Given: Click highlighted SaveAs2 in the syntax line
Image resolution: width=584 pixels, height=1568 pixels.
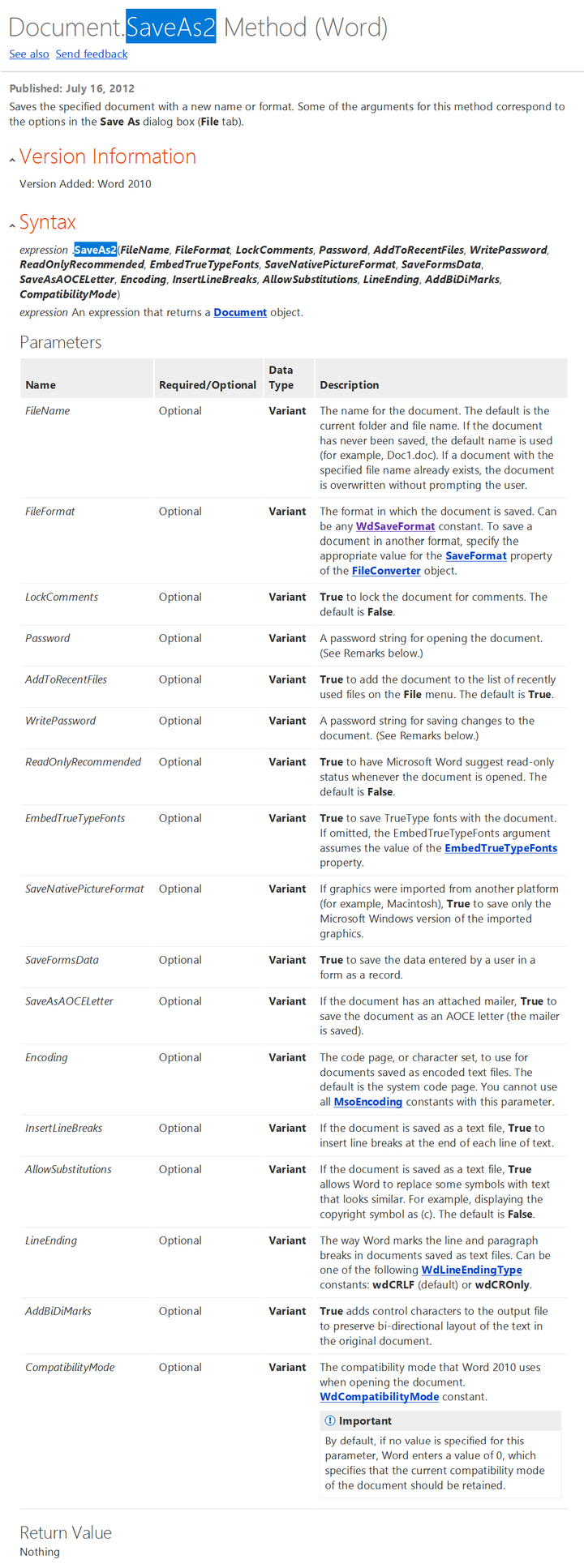Looking at the screenshot, I should (x=96, y=250).
